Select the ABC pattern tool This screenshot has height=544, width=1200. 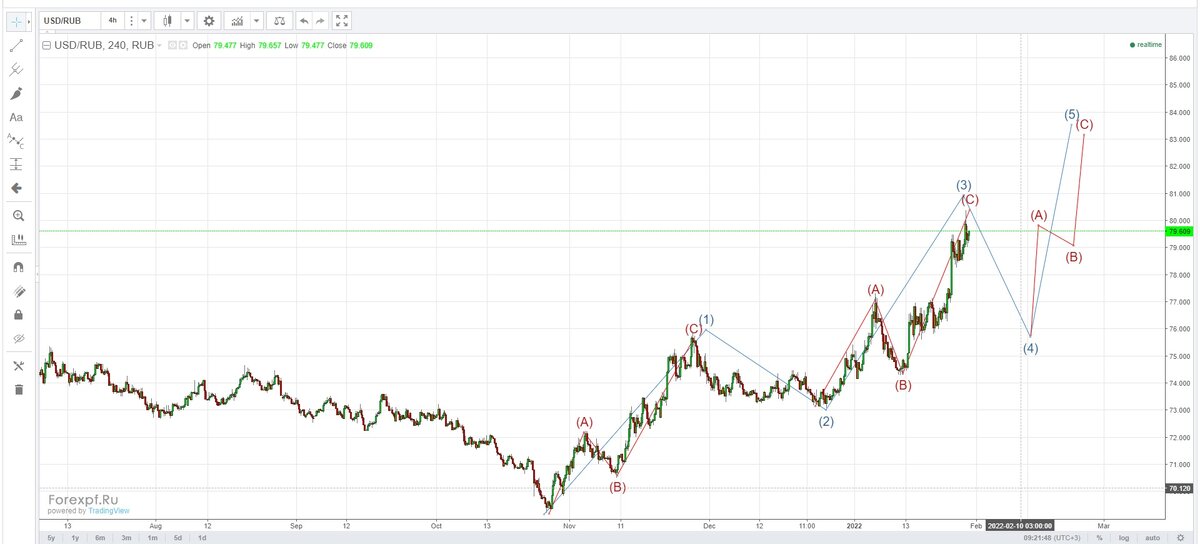[x=16, y=141]
